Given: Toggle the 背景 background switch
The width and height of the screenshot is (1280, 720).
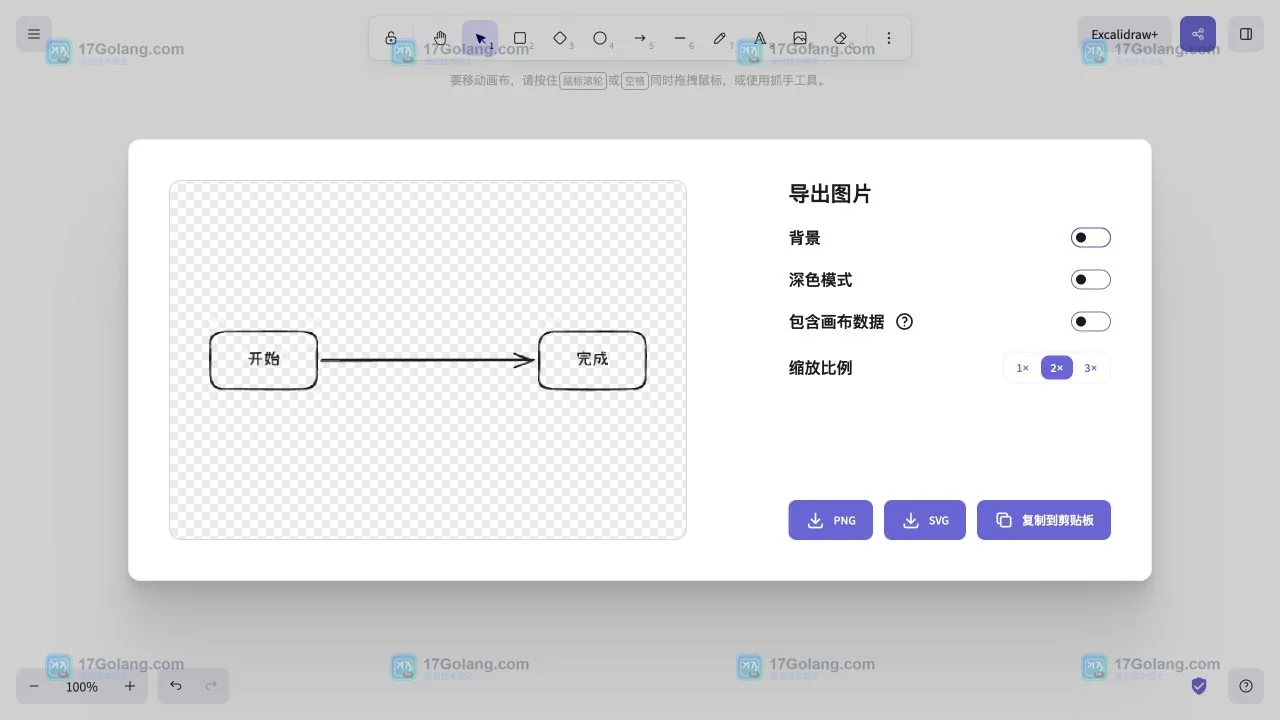Looking at the screenshot, I should coord(1091,238).
